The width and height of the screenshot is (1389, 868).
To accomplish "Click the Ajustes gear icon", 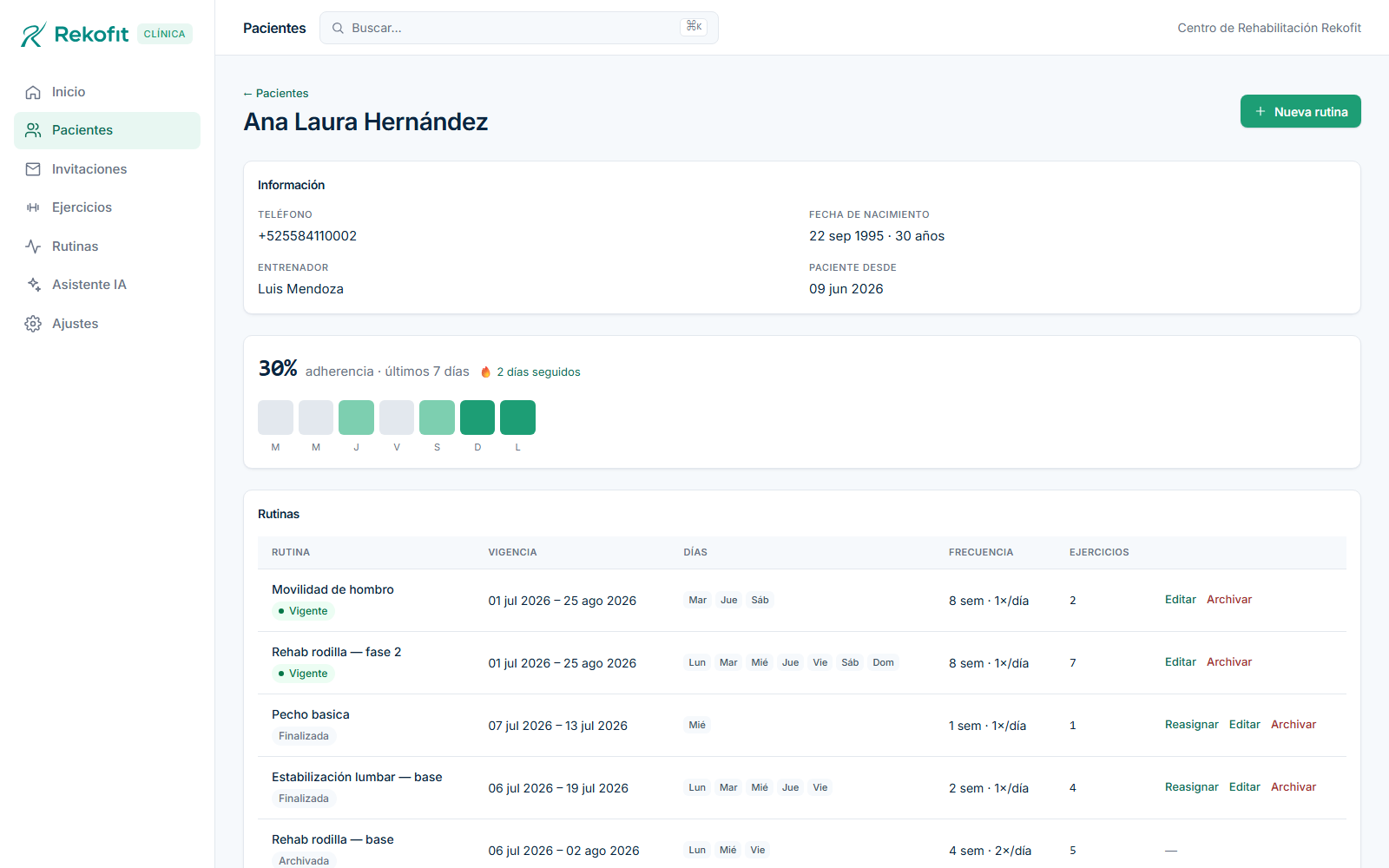I will pyautogui.click(x=33, y=324).
